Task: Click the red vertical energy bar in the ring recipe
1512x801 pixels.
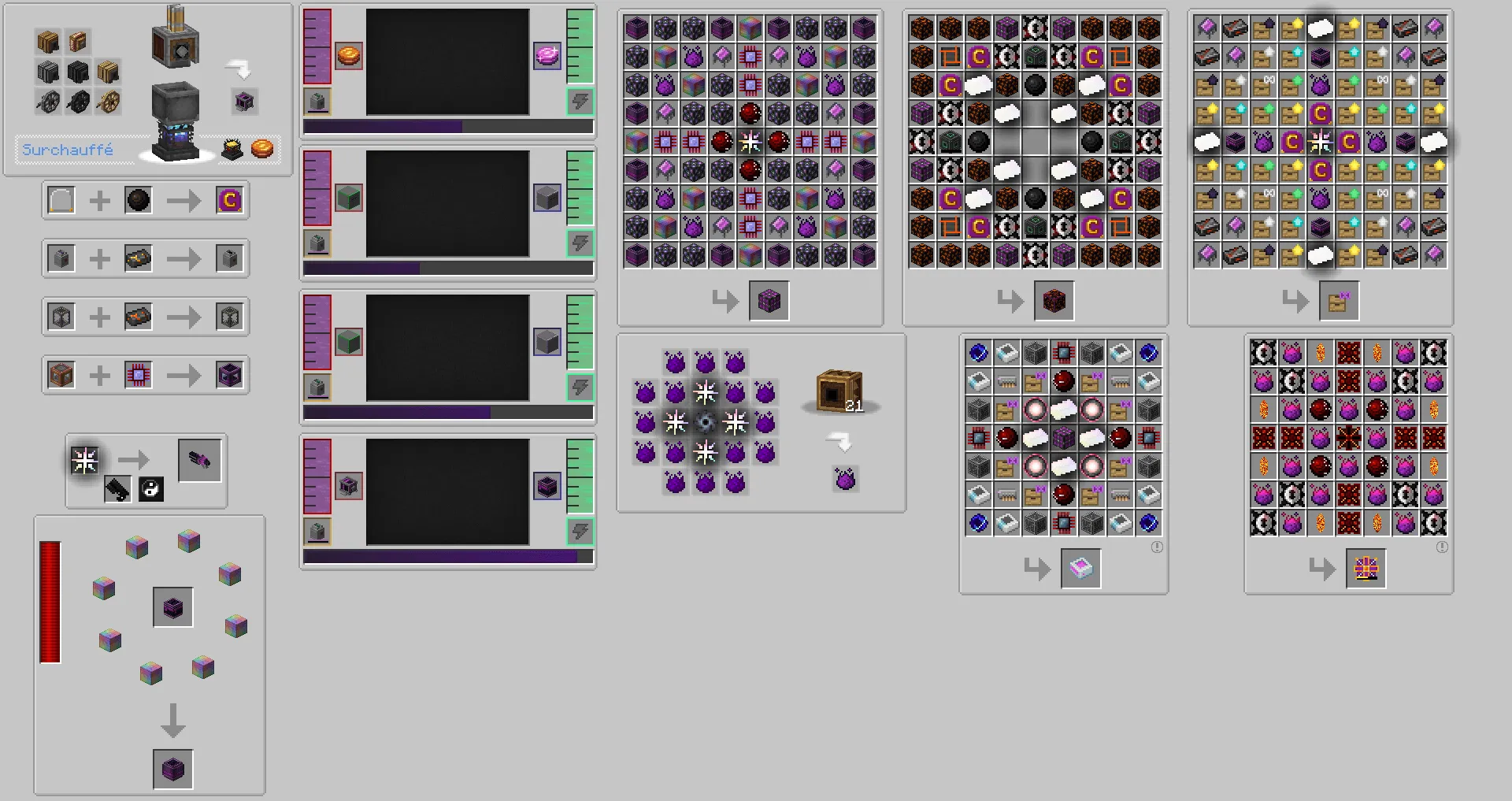Action: click(x=50, y=602)
